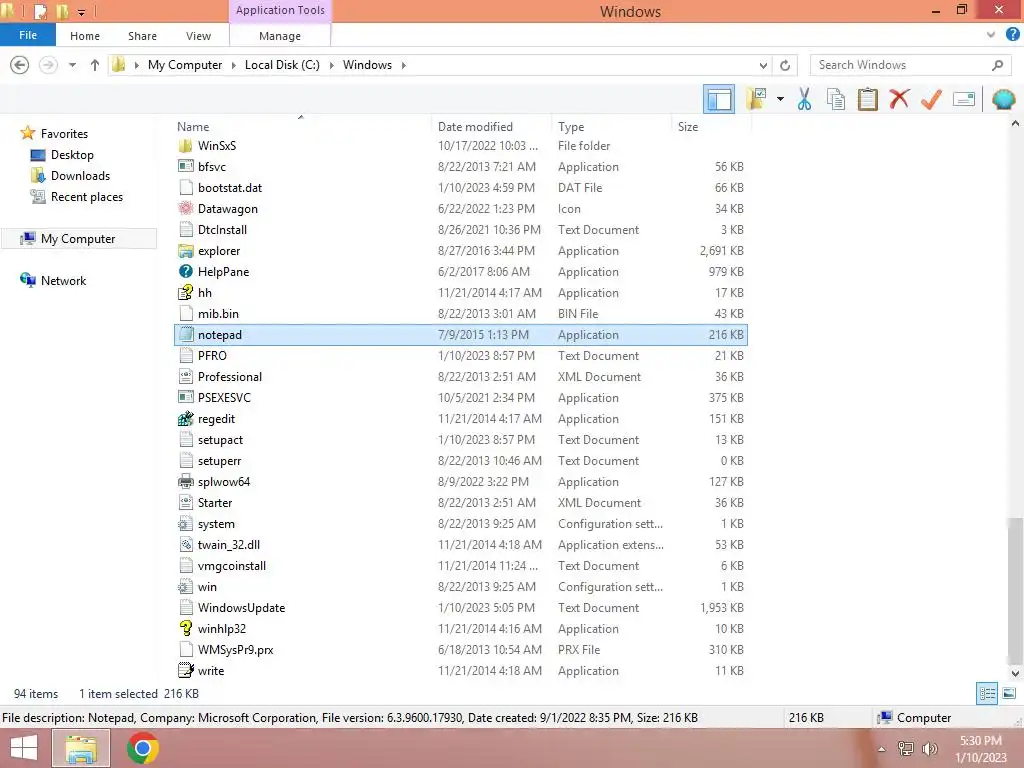Click the Help question mark icon
This screenshot has height=768, width=1024.
click(x=1013, y=35)
